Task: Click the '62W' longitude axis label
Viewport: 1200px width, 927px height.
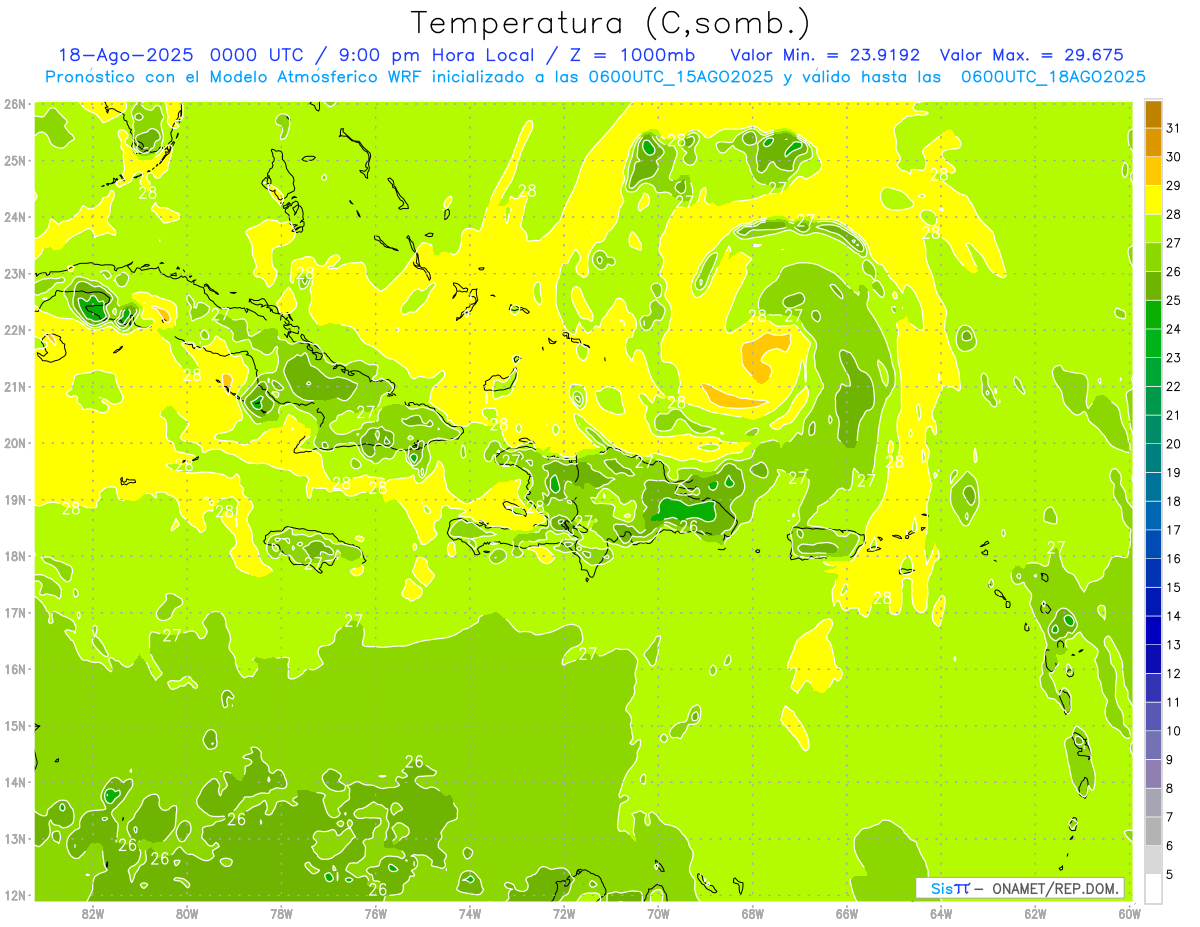Action: tap(1035, 913)
